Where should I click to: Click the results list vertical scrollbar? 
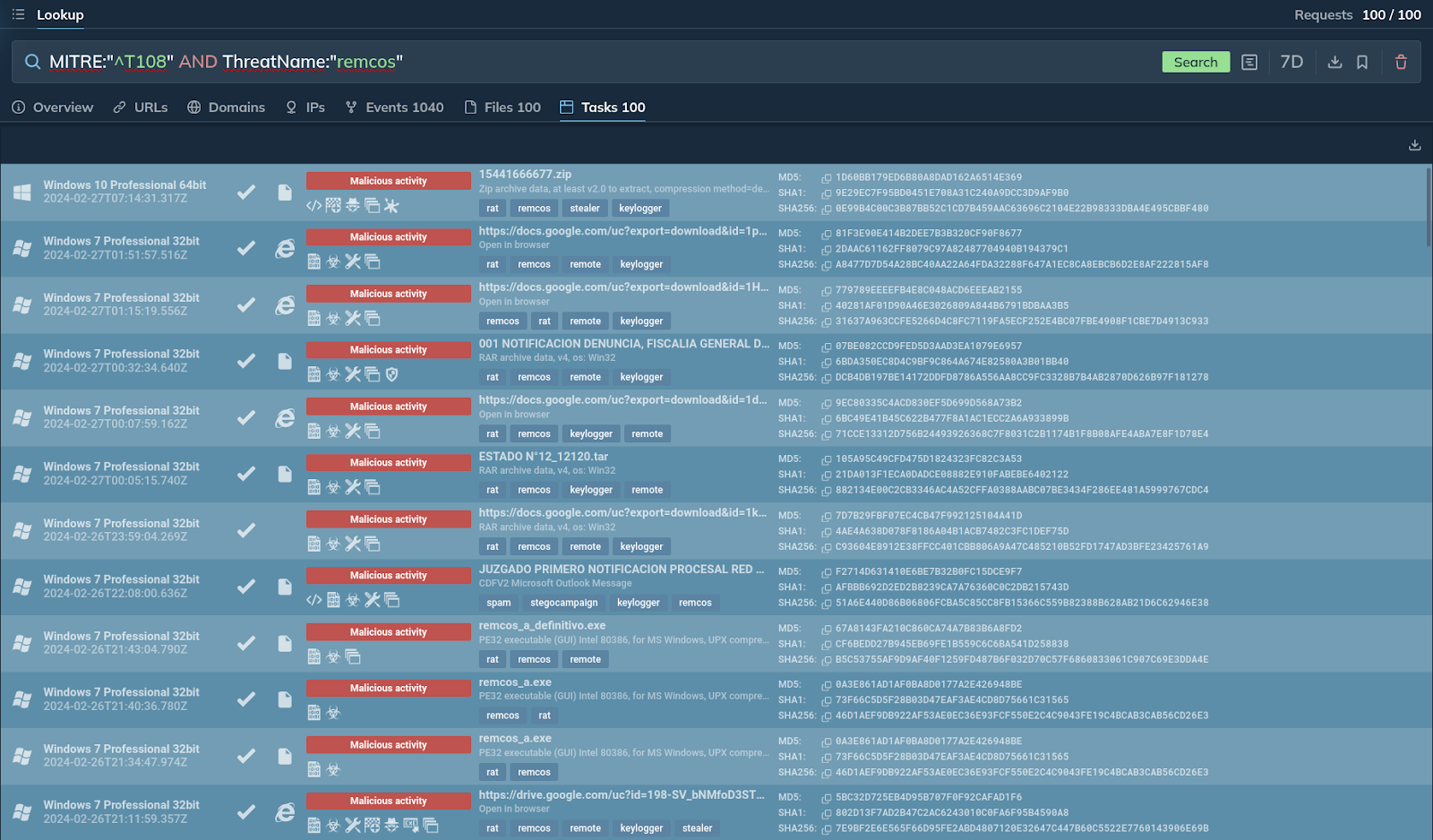(x=1428, y=206)
